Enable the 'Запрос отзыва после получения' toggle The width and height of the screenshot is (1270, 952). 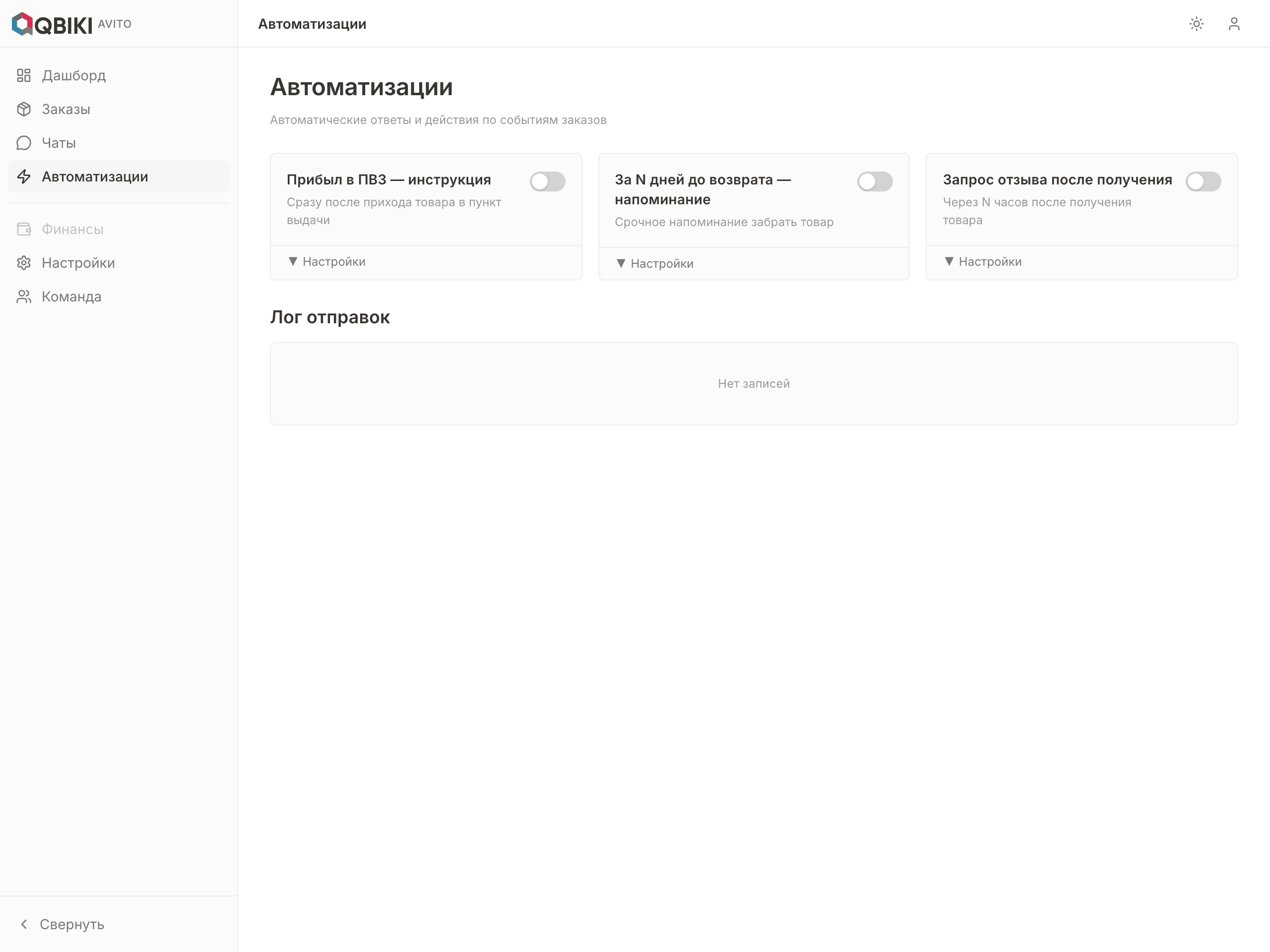coord(1204,181)
